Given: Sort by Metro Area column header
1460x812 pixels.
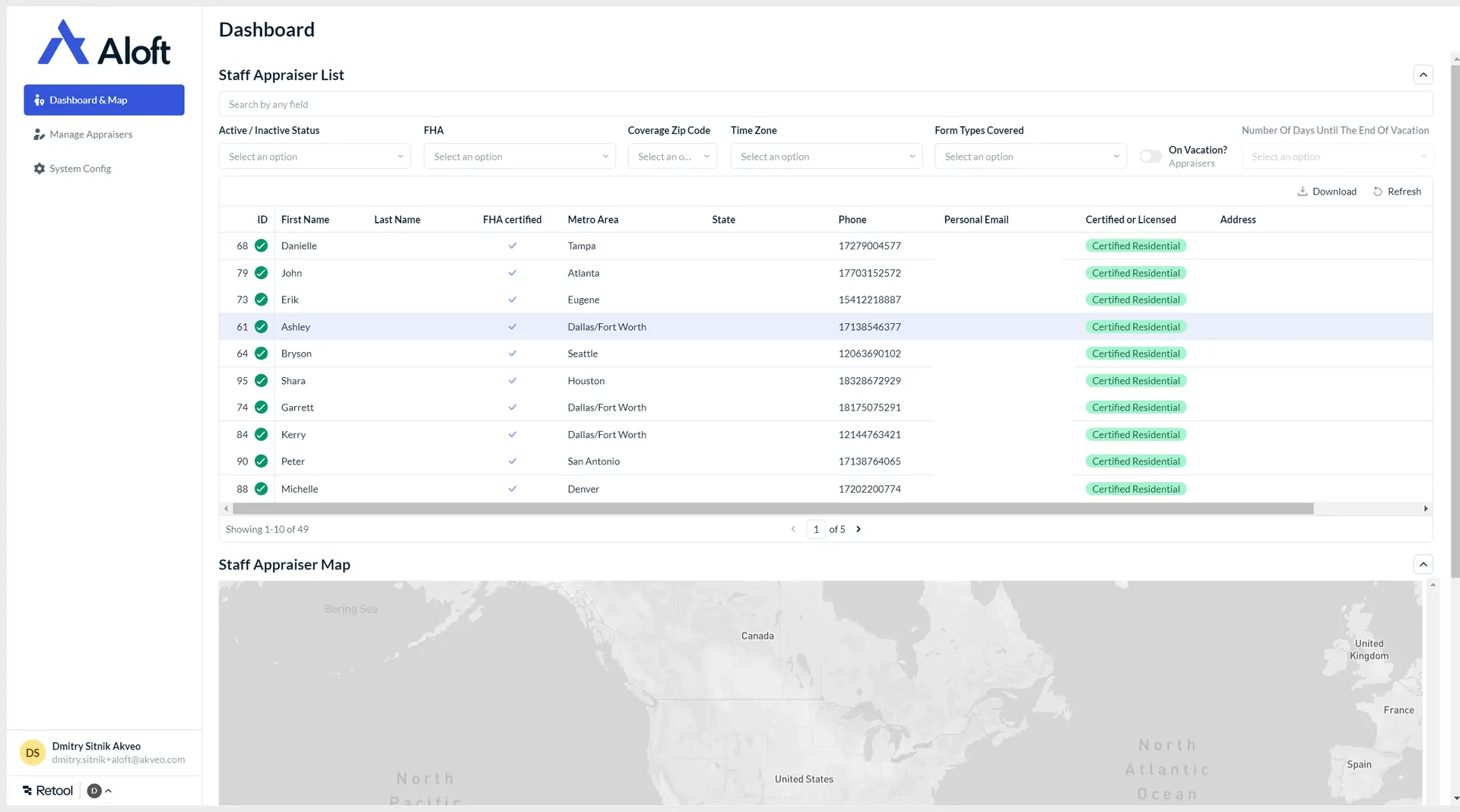Looking at the screenshot, I should point(593,220).
